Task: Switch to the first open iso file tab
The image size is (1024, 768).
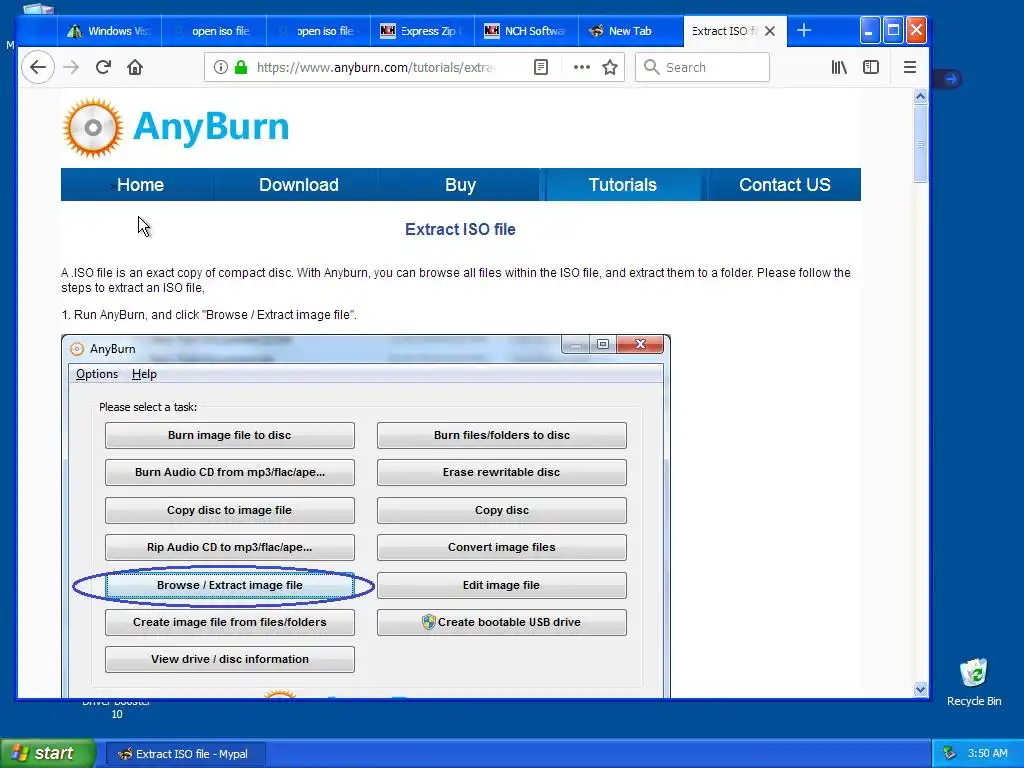Action: tap(214, 31)
